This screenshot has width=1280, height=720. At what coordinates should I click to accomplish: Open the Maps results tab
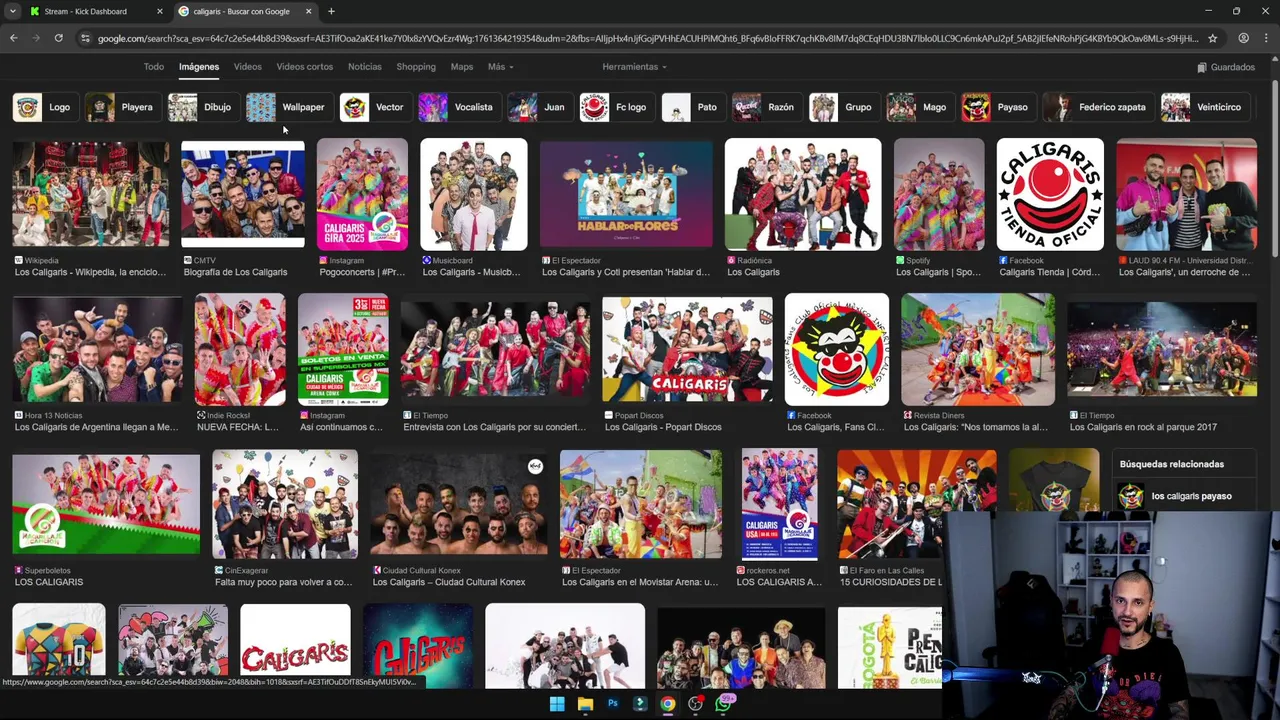tap(462, 67)
